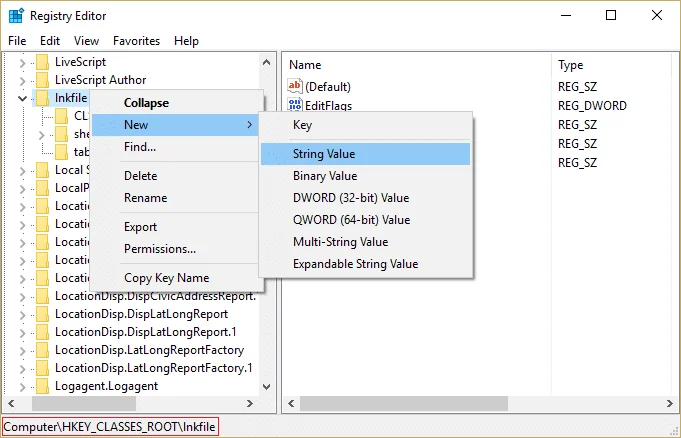Click the address bar path Computer\HKEY_CLASSES_ROOT\Inkfile
This screenshot has height=438, width=681.
tap(110, 427)
